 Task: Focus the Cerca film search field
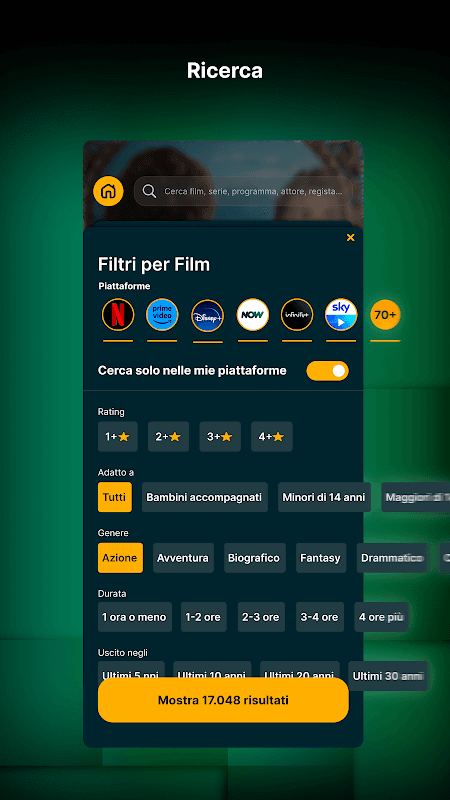pyautogui.click(x=243, y=191)
